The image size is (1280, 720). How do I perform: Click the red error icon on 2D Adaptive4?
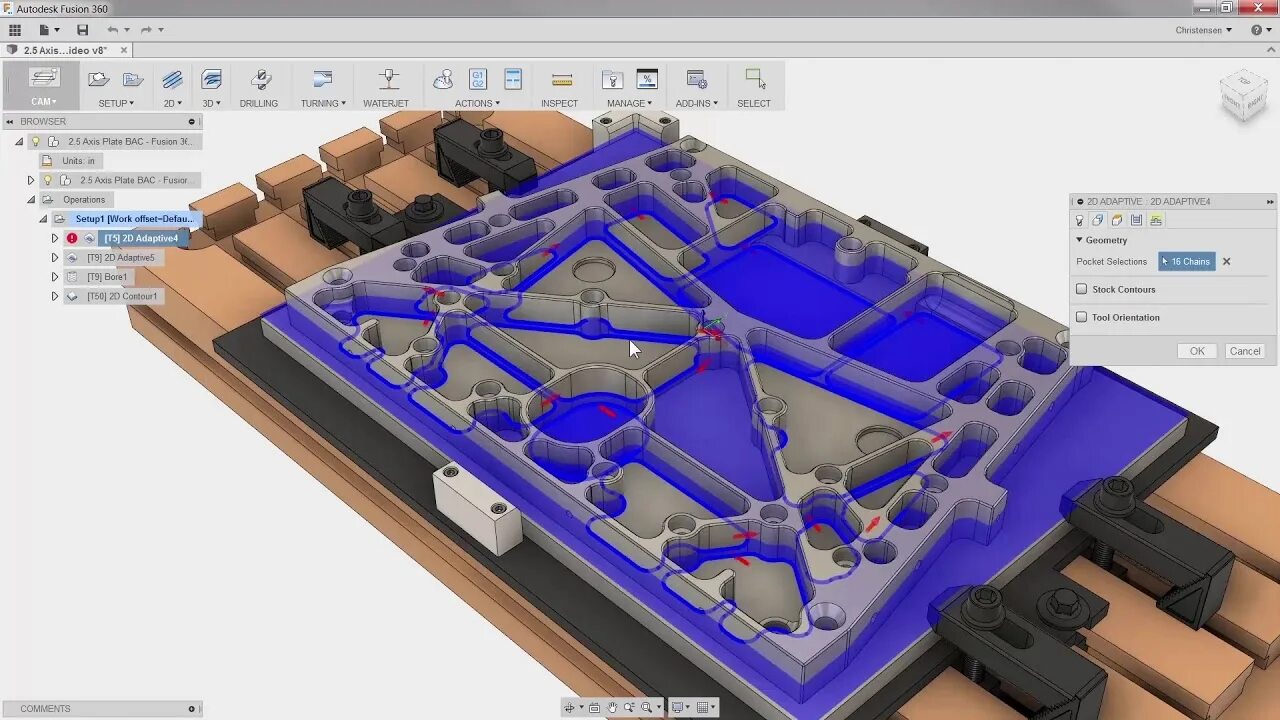(x=72, y=238)
